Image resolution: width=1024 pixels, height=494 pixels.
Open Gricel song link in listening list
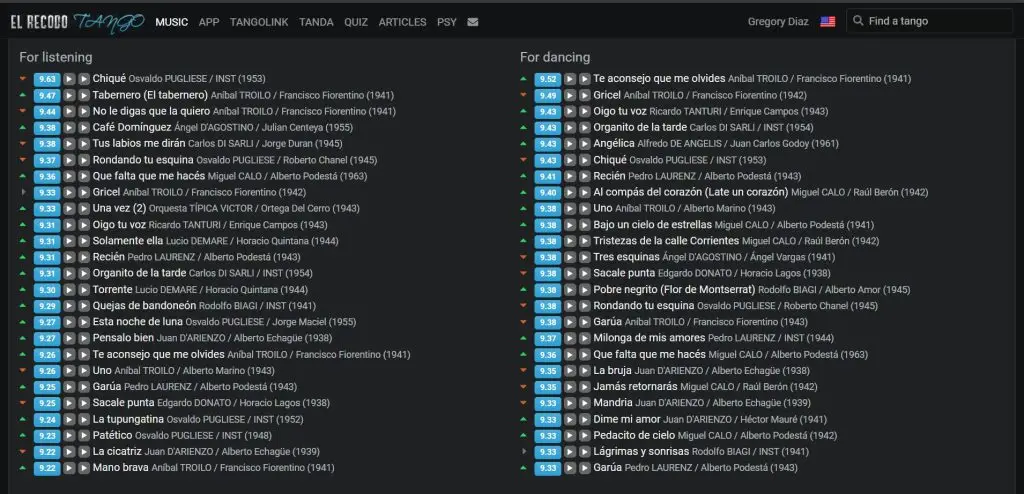coord(106,193)
